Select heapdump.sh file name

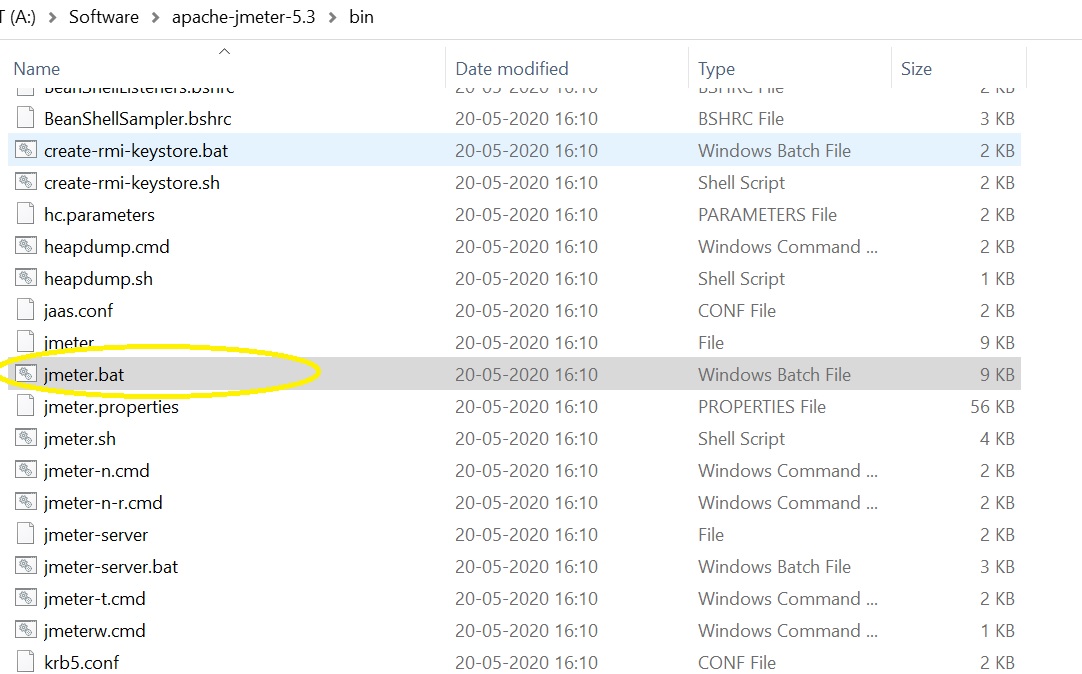tap(98, 279)
